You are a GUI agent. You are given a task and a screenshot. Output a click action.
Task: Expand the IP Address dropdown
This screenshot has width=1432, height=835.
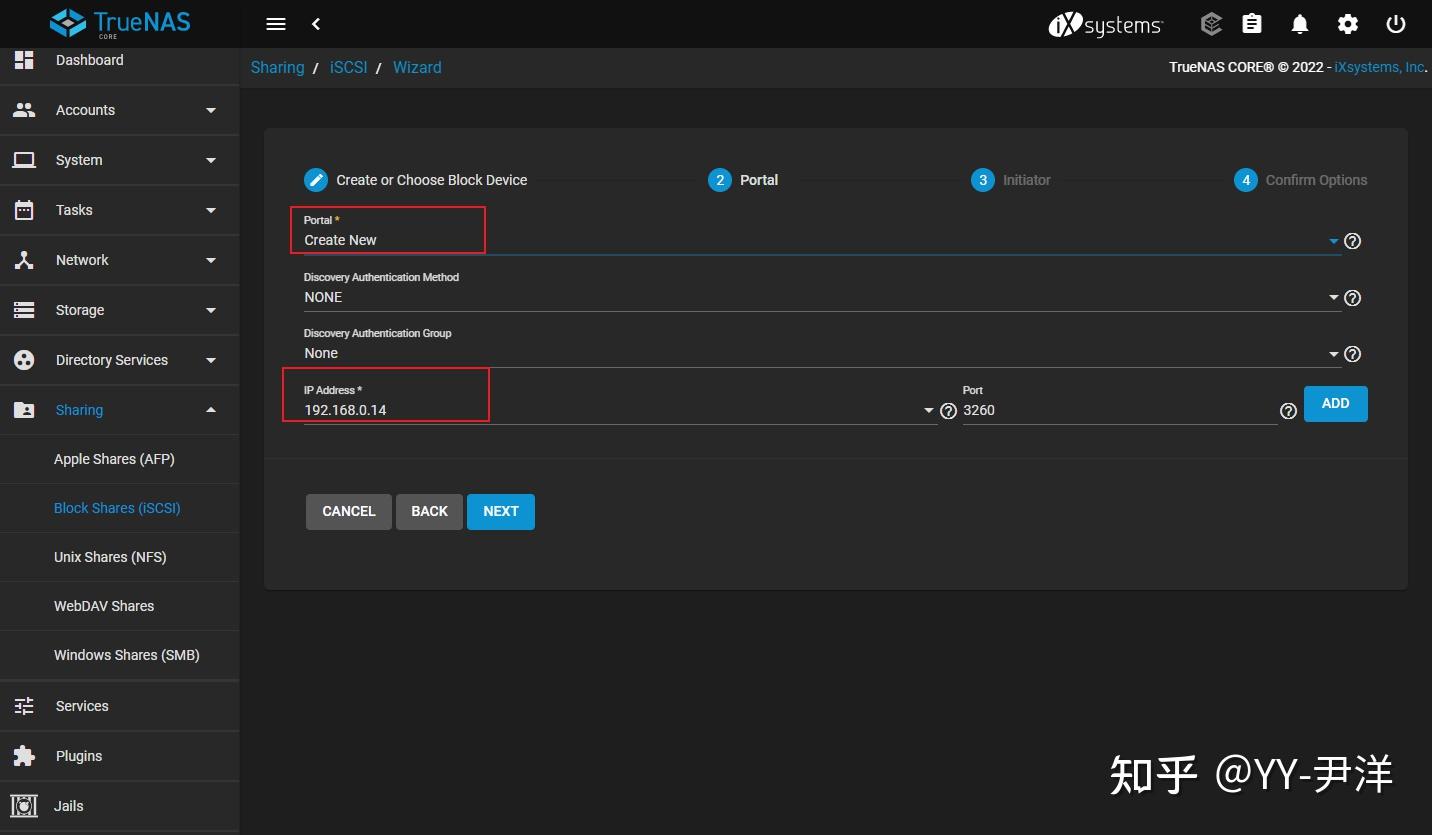927,410
